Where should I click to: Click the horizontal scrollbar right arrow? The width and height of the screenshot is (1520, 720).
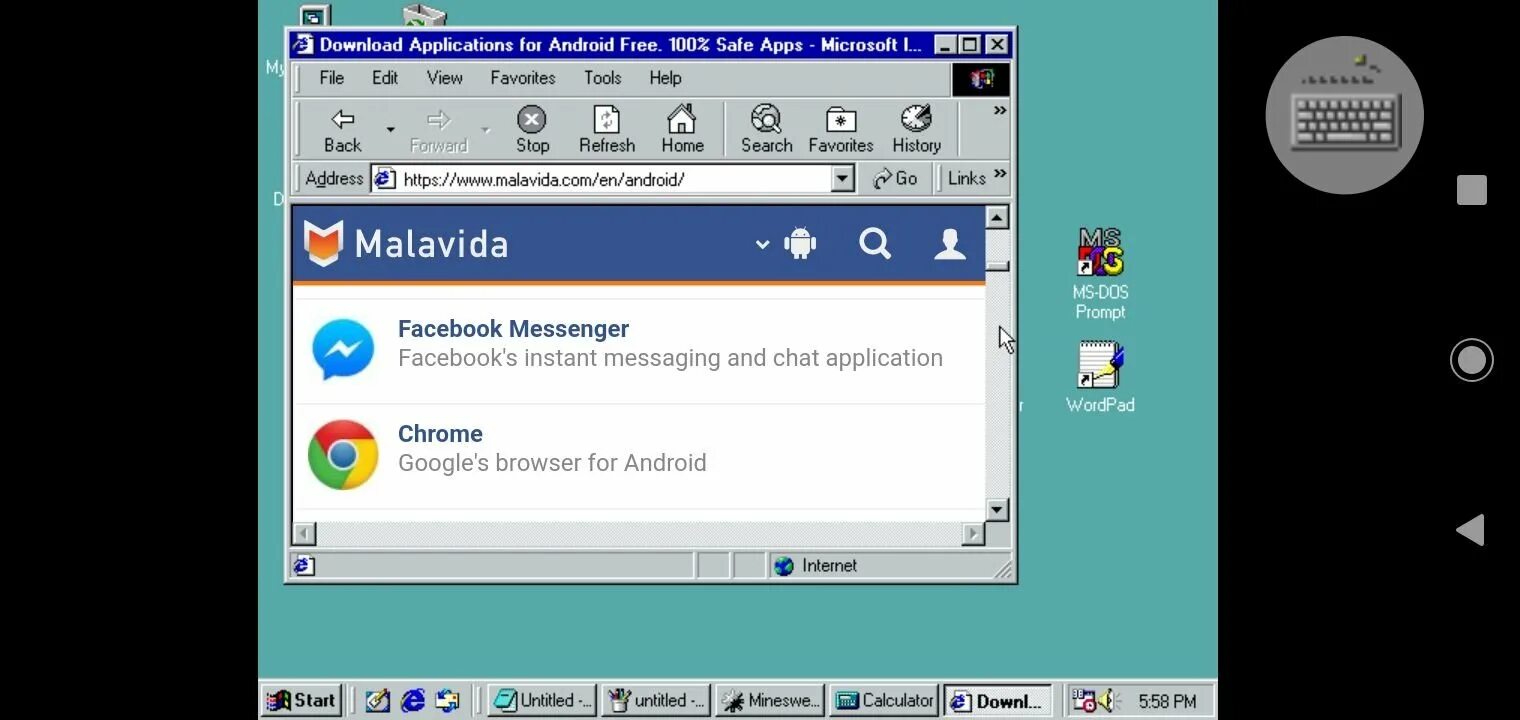(973, 534)
